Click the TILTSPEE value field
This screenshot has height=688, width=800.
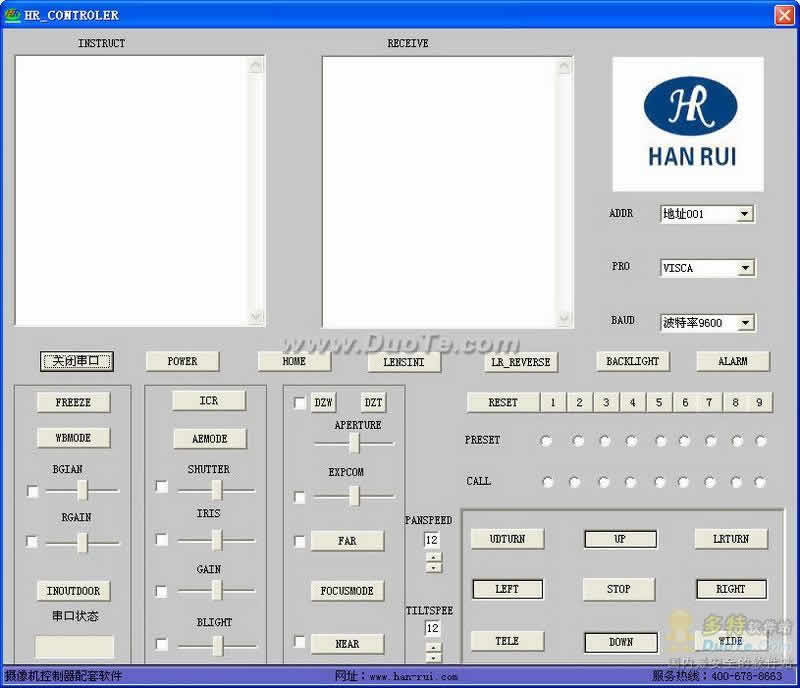click(x=432, y=628)
